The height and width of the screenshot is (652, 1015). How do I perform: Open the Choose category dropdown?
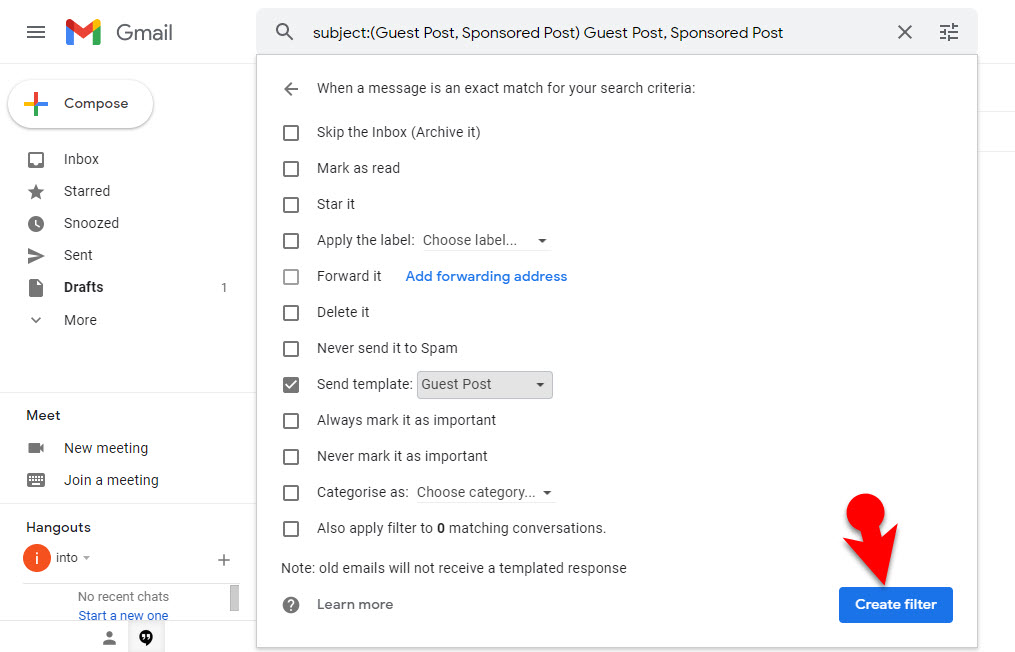485,493
